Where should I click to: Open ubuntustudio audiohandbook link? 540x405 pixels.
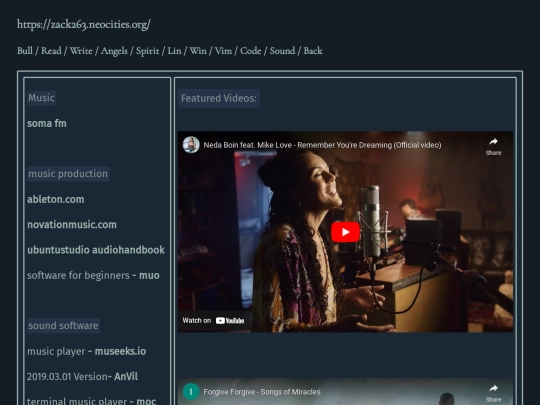(x=96, y=250)
